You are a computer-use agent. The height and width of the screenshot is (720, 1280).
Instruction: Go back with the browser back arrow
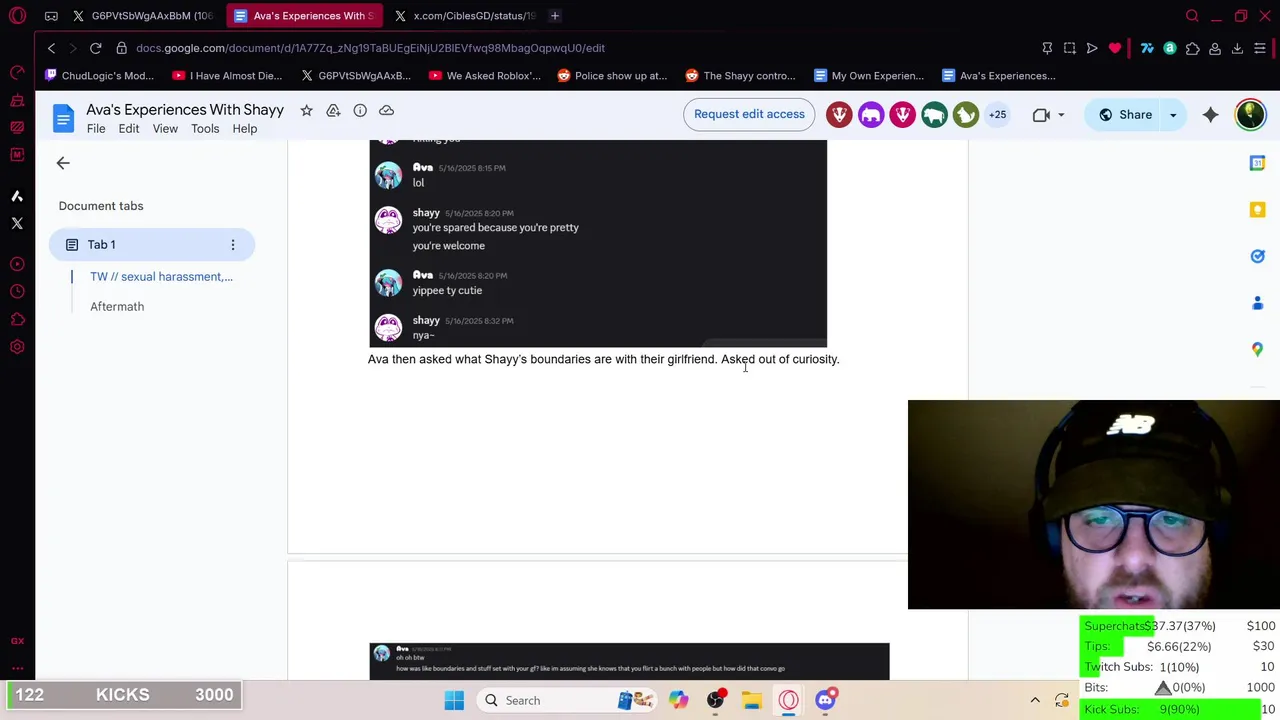pos(52,48)
